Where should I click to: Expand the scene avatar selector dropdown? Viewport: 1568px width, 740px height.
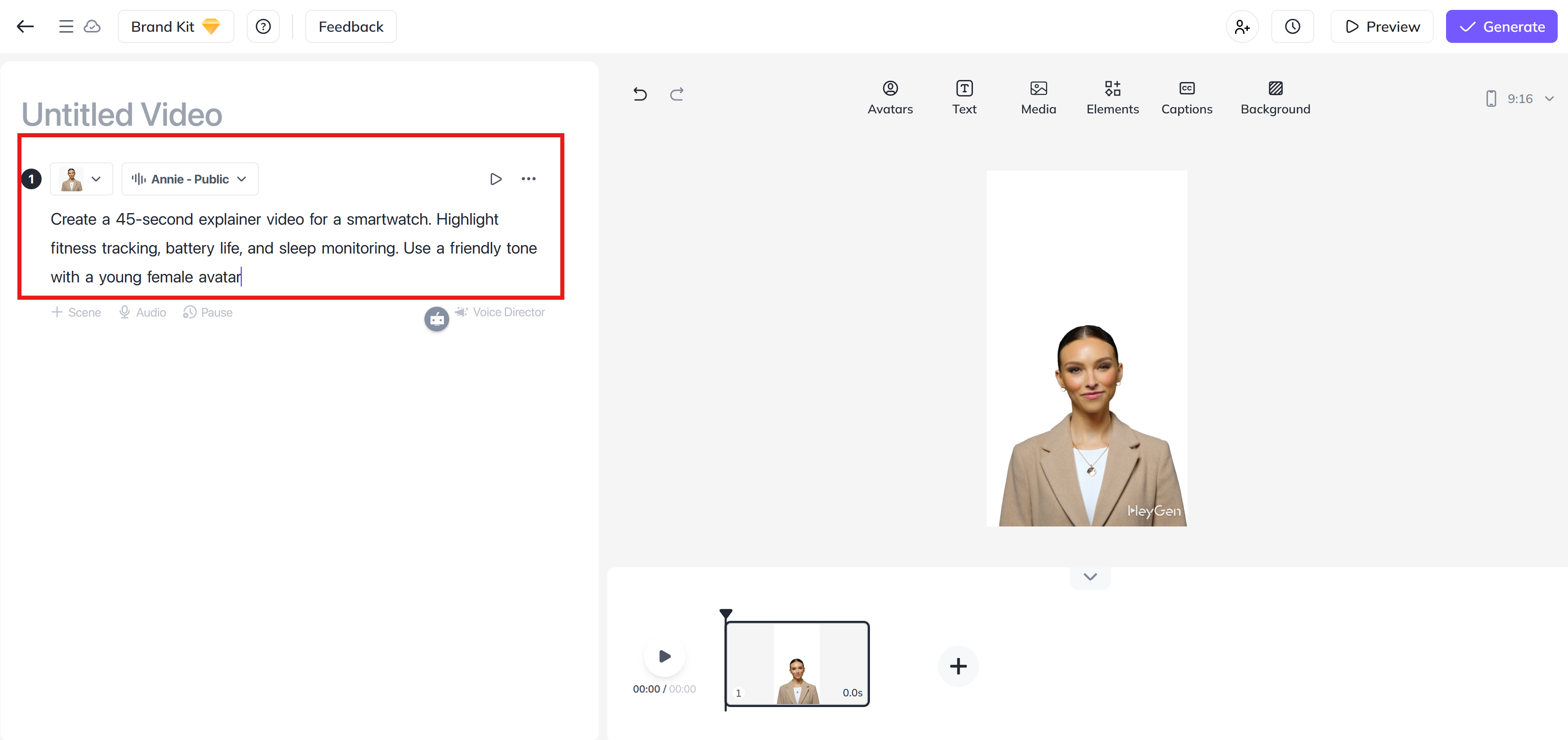[x=82, y=179]
